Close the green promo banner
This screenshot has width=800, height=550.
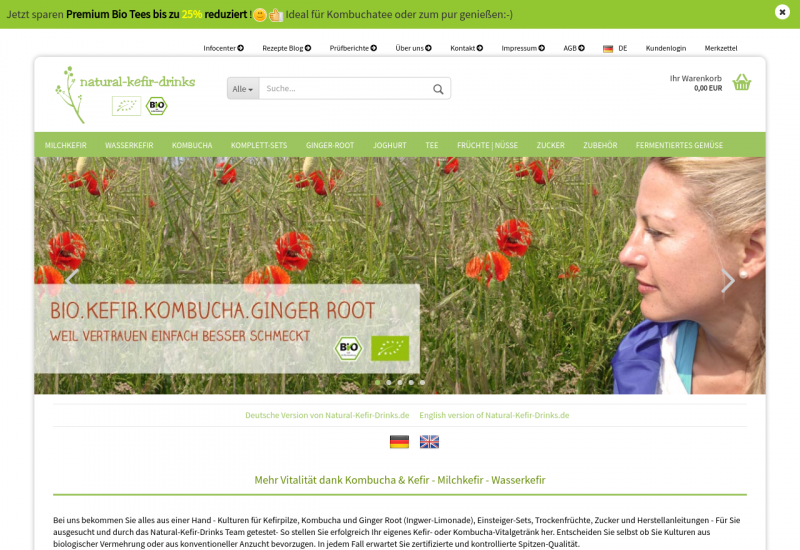pos(782,12)
